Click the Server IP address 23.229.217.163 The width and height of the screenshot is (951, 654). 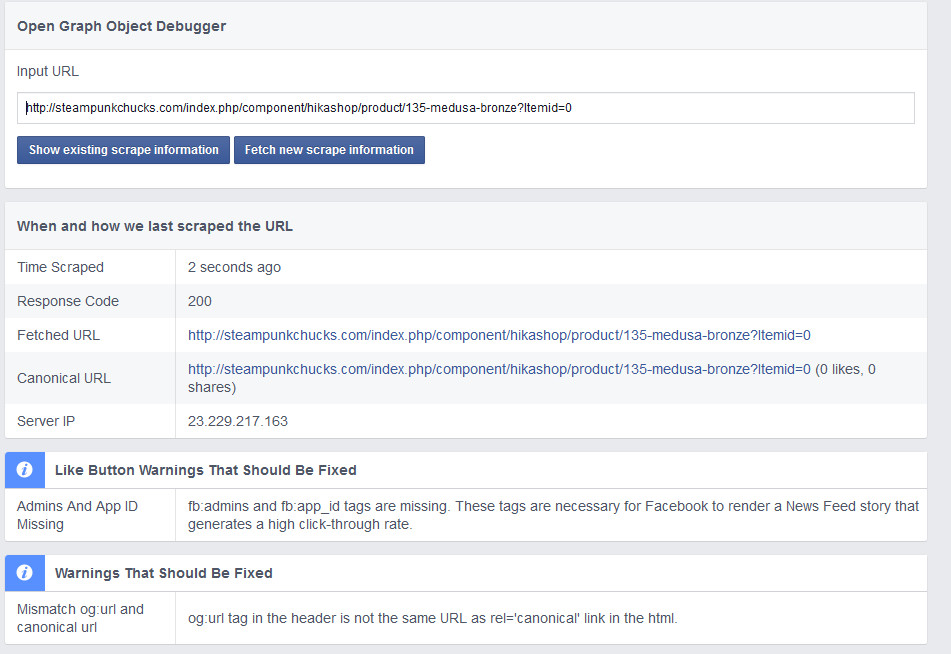coord(238,421)
